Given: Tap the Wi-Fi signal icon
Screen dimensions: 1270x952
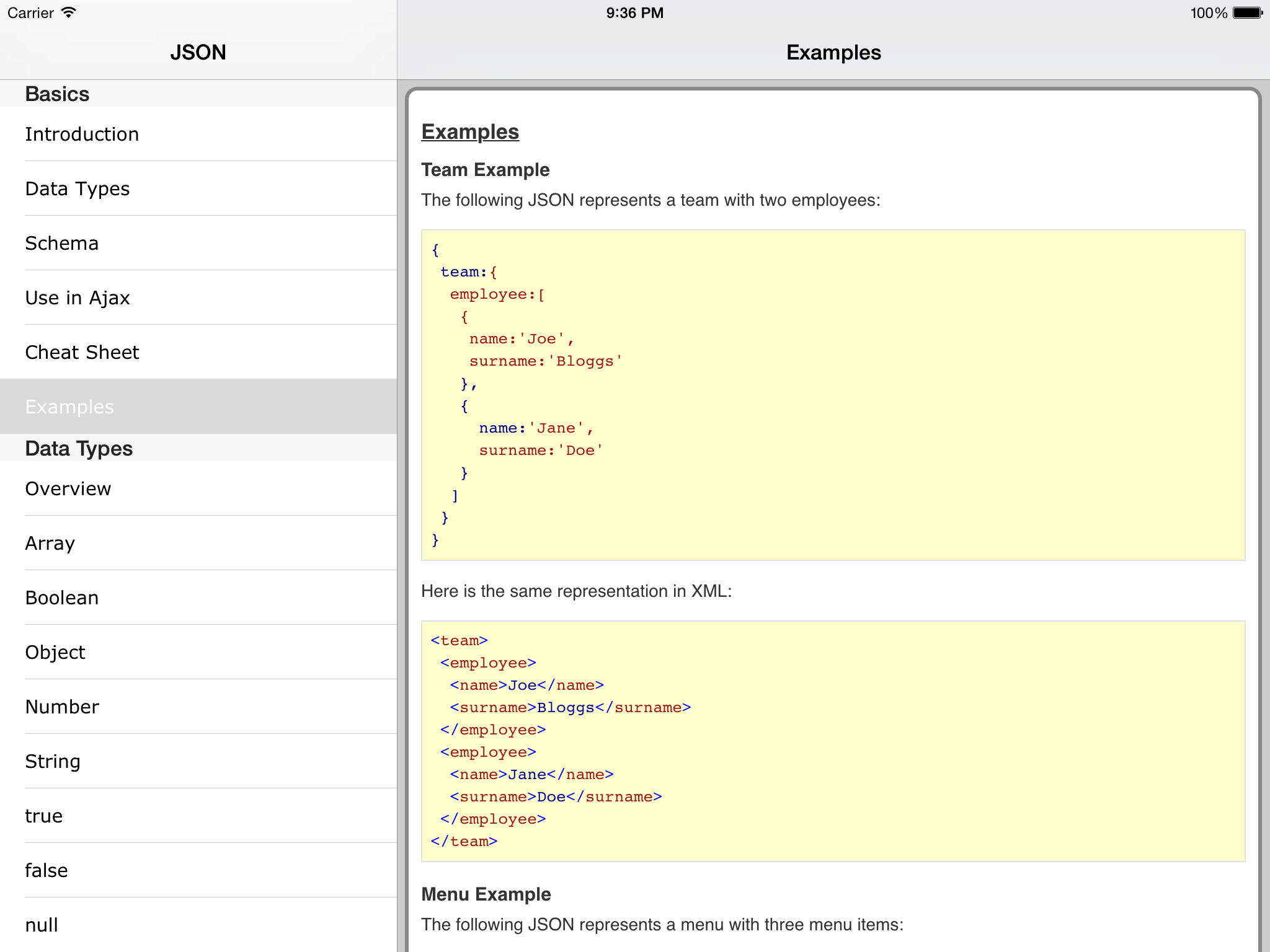Looking at the screenshot, I should tap(68, 12).
